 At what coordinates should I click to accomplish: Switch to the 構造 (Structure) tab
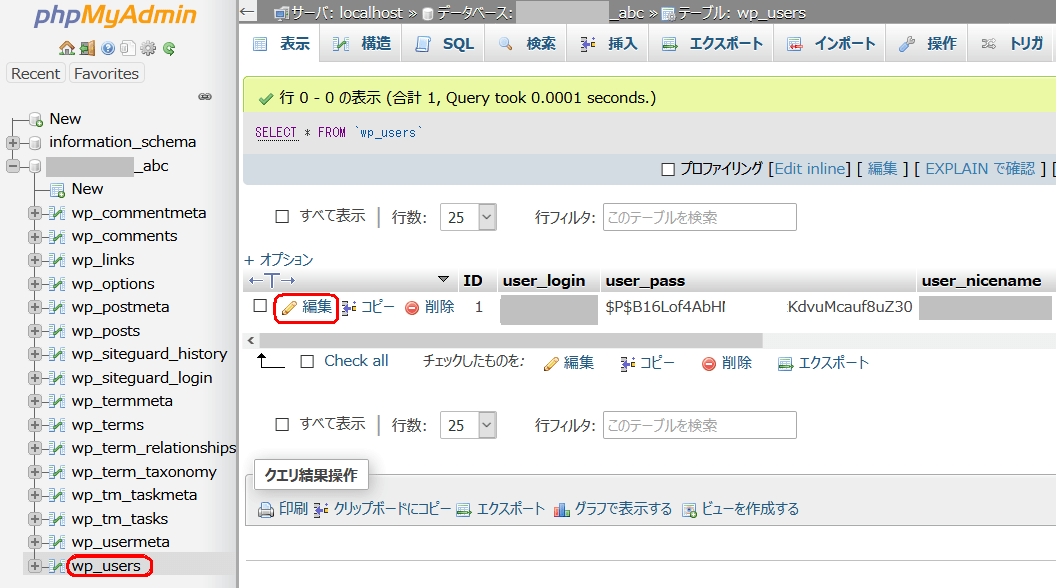coord(361,44)
